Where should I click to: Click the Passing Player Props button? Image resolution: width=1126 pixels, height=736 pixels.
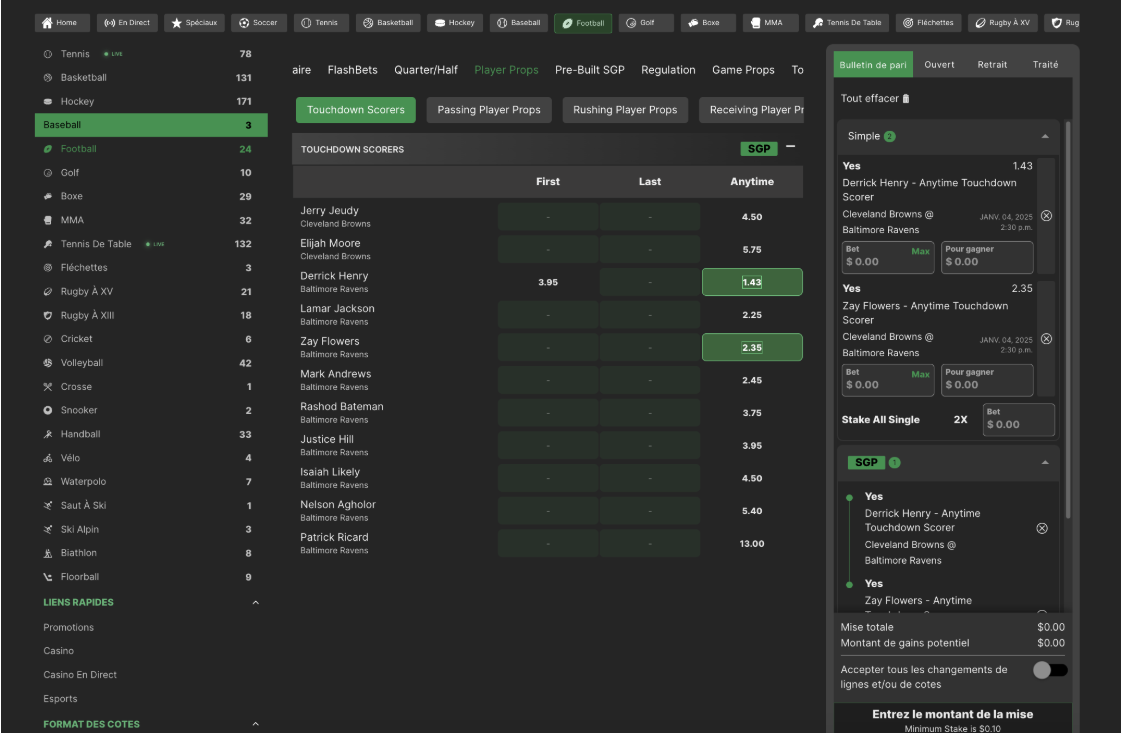click(x=489, y=110)
